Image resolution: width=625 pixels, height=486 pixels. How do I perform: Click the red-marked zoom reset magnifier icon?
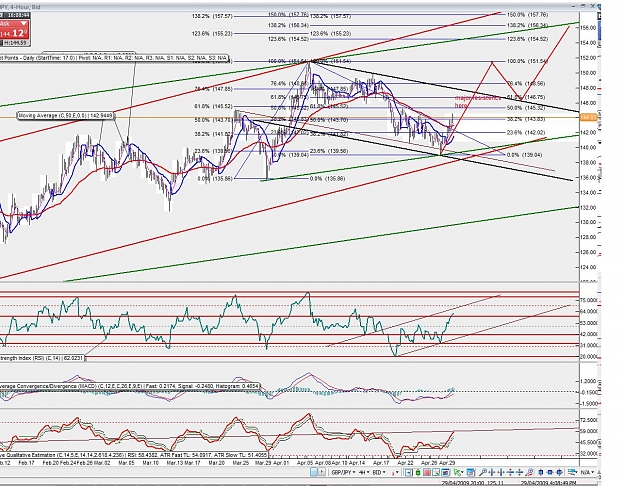529,473
